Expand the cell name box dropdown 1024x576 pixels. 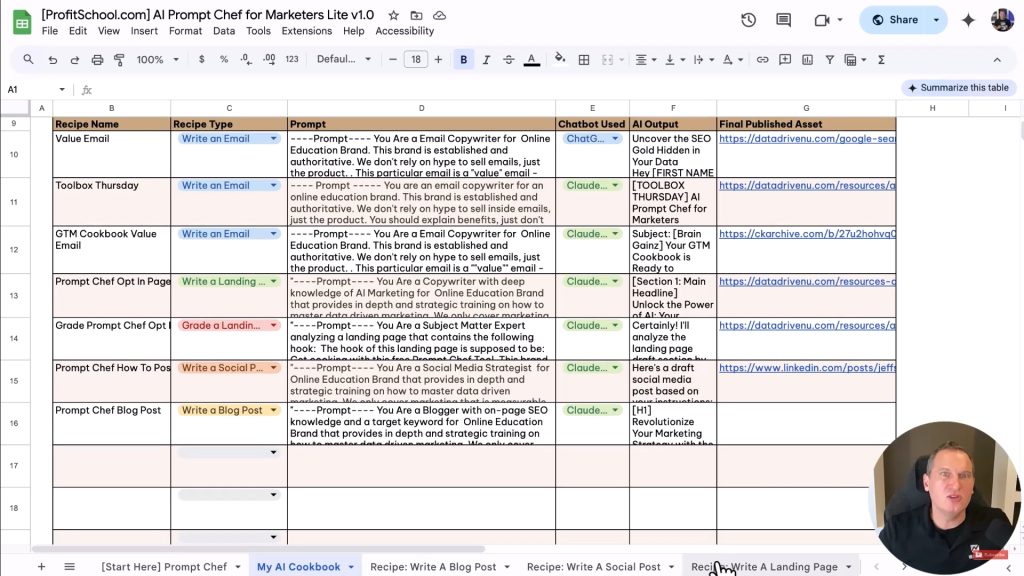pyautogui.click(x=62, y=89)
